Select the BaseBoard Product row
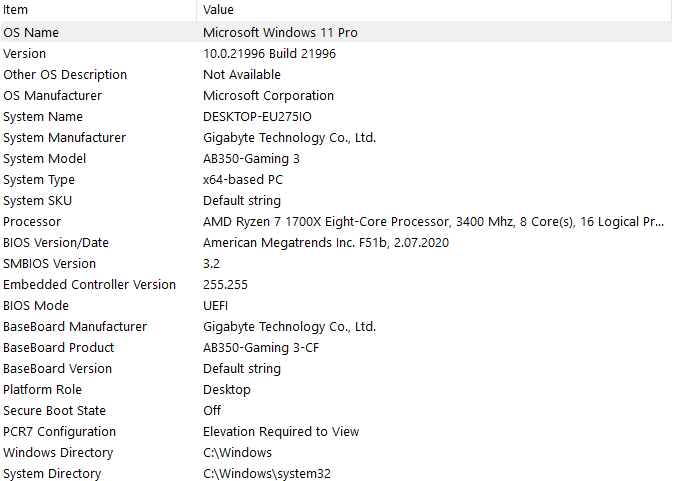This screenshot has height=481, width=685. tap(59, 347)
